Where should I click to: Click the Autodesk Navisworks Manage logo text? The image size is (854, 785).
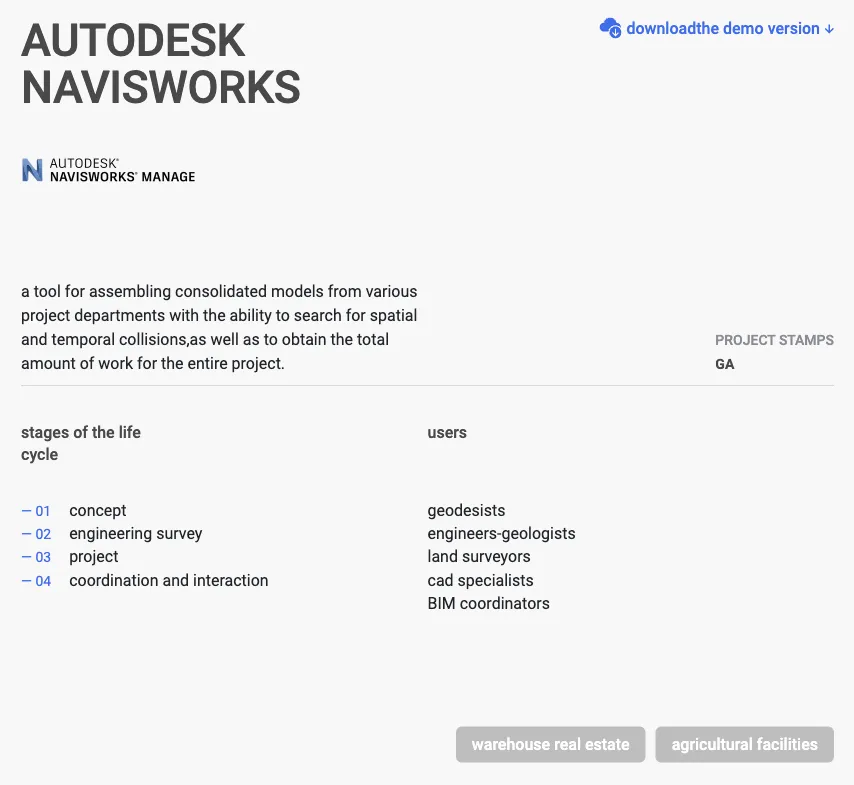tap(123, 170)
